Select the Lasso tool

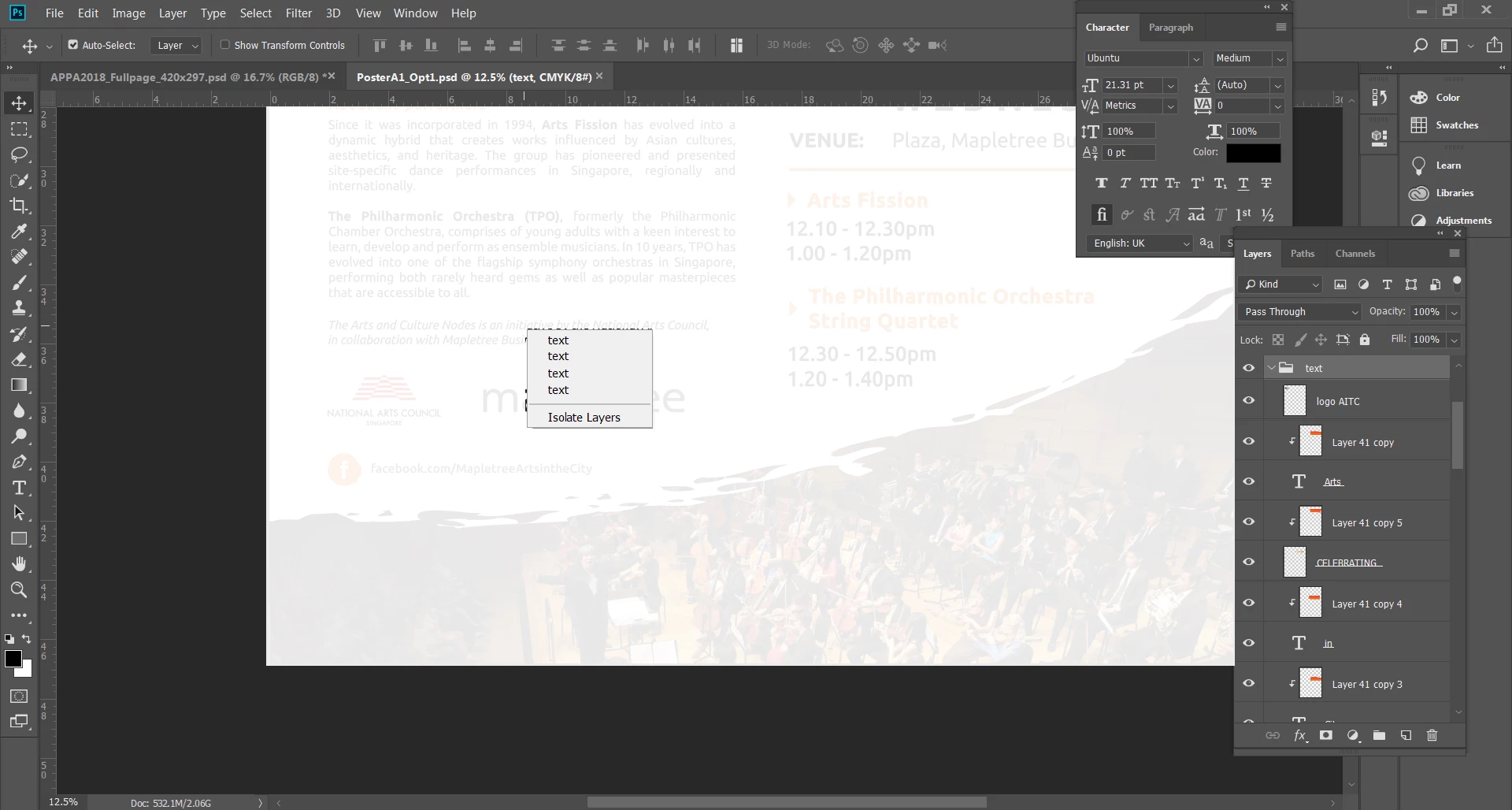(x=20, y=154)
